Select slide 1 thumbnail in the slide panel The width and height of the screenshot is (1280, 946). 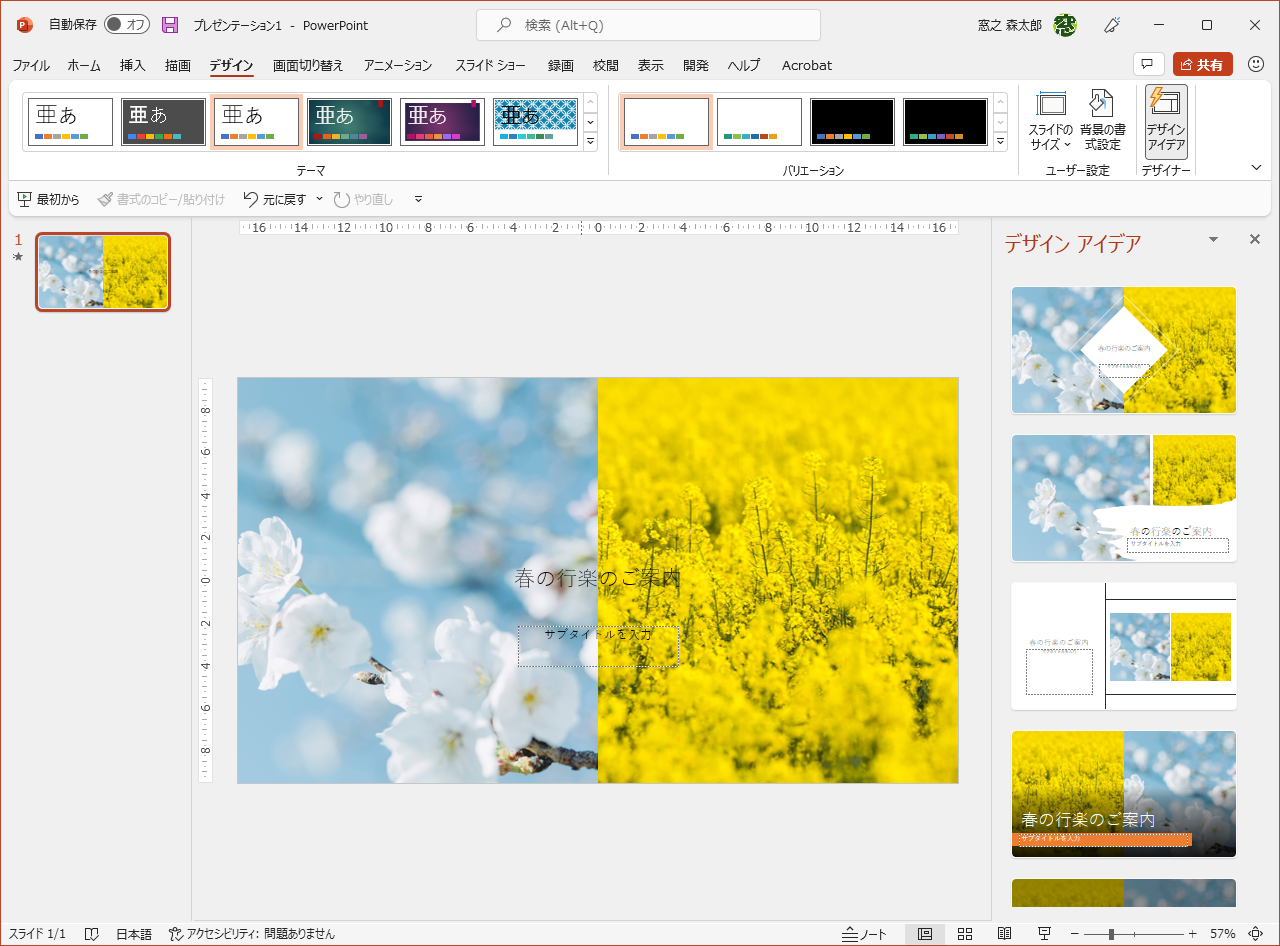click(103, 272)
